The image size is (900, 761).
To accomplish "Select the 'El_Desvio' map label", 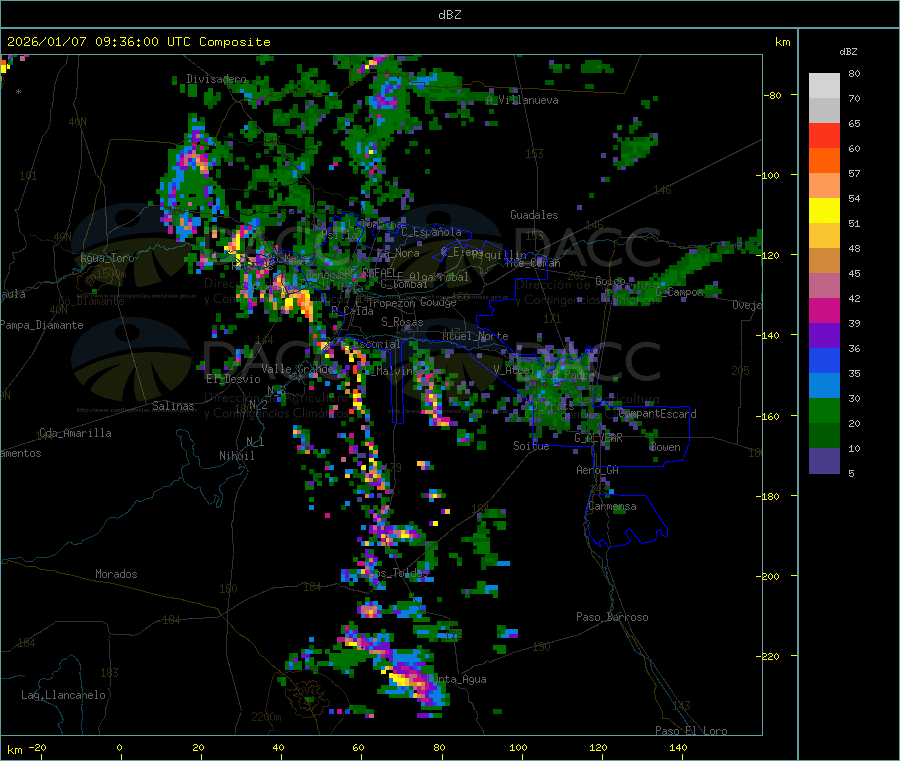I will tap(233, 379).
